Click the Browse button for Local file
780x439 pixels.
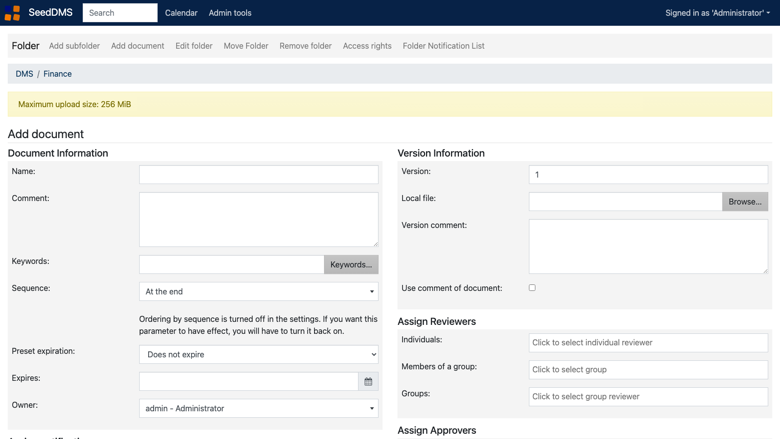[x=745, y=201]
